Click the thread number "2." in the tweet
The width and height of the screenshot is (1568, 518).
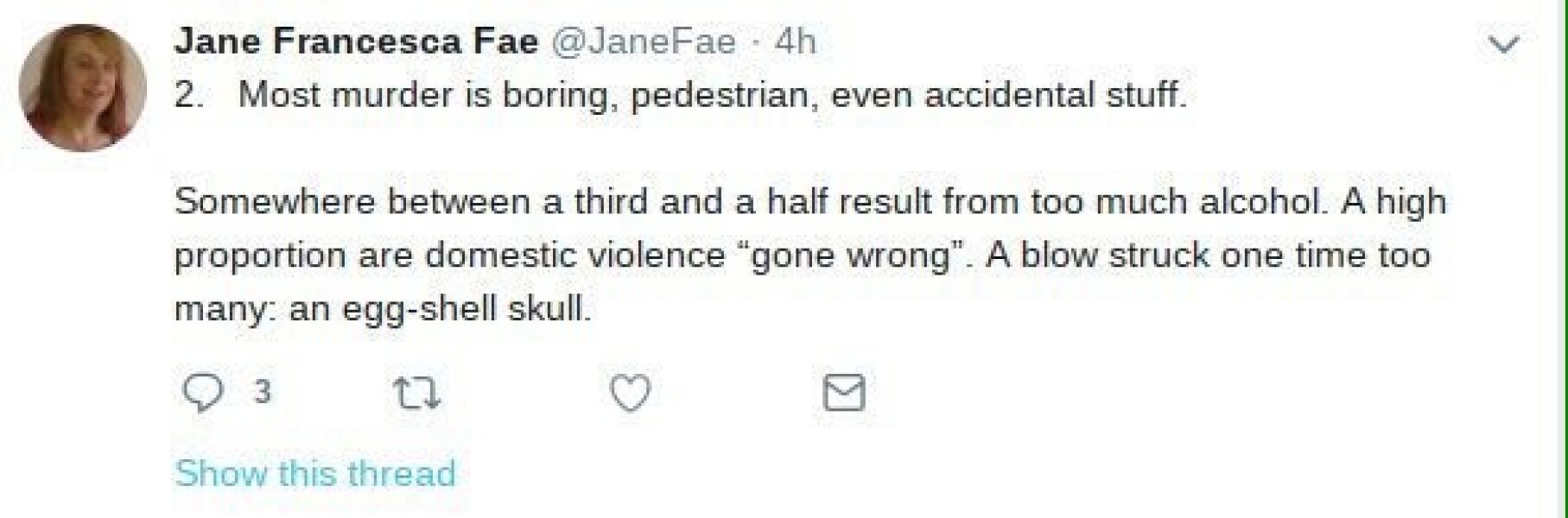pyautogui.click(x=188, y=94)
